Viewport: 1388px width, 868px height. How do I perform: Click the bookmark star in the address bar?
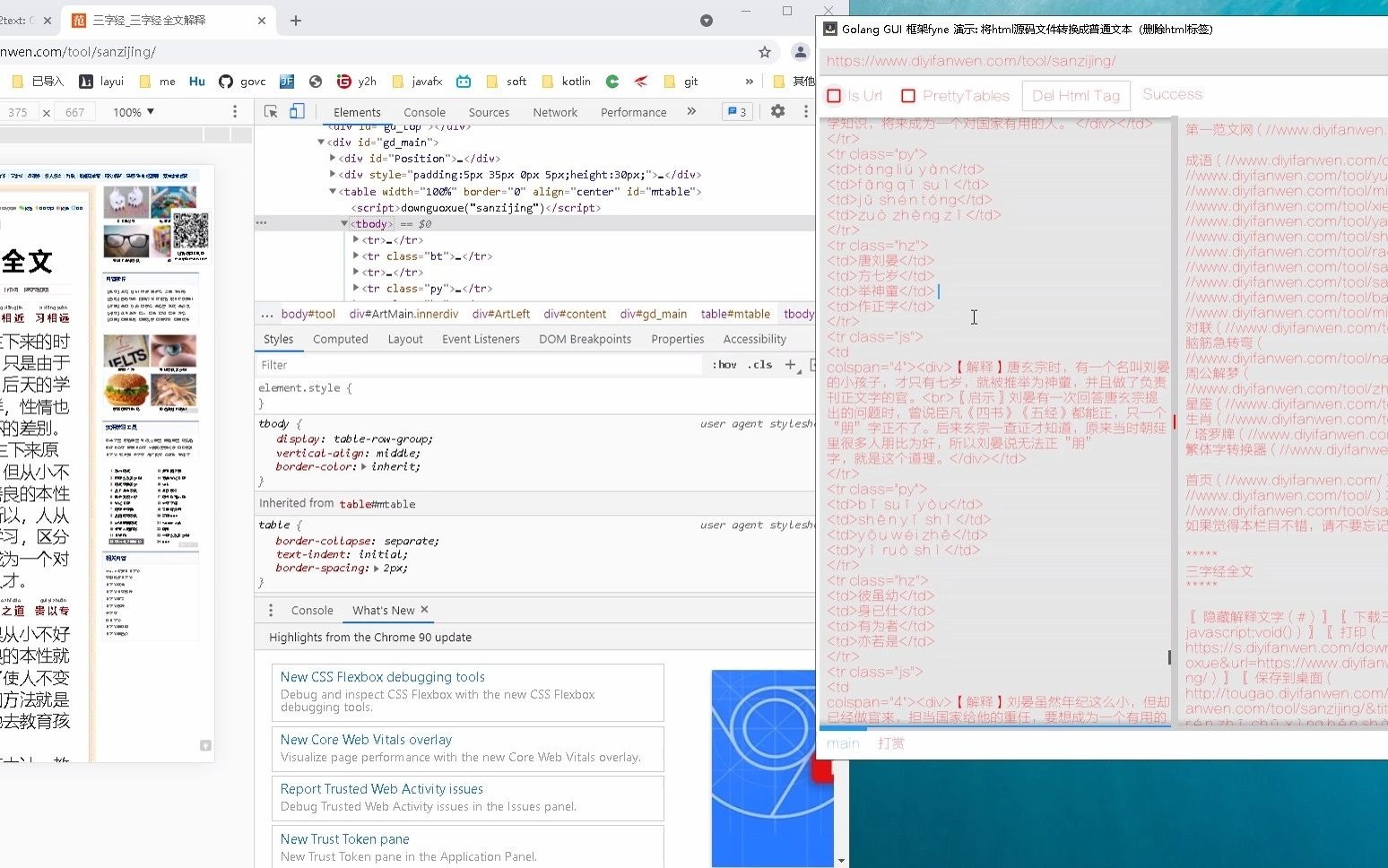(765, 52)
